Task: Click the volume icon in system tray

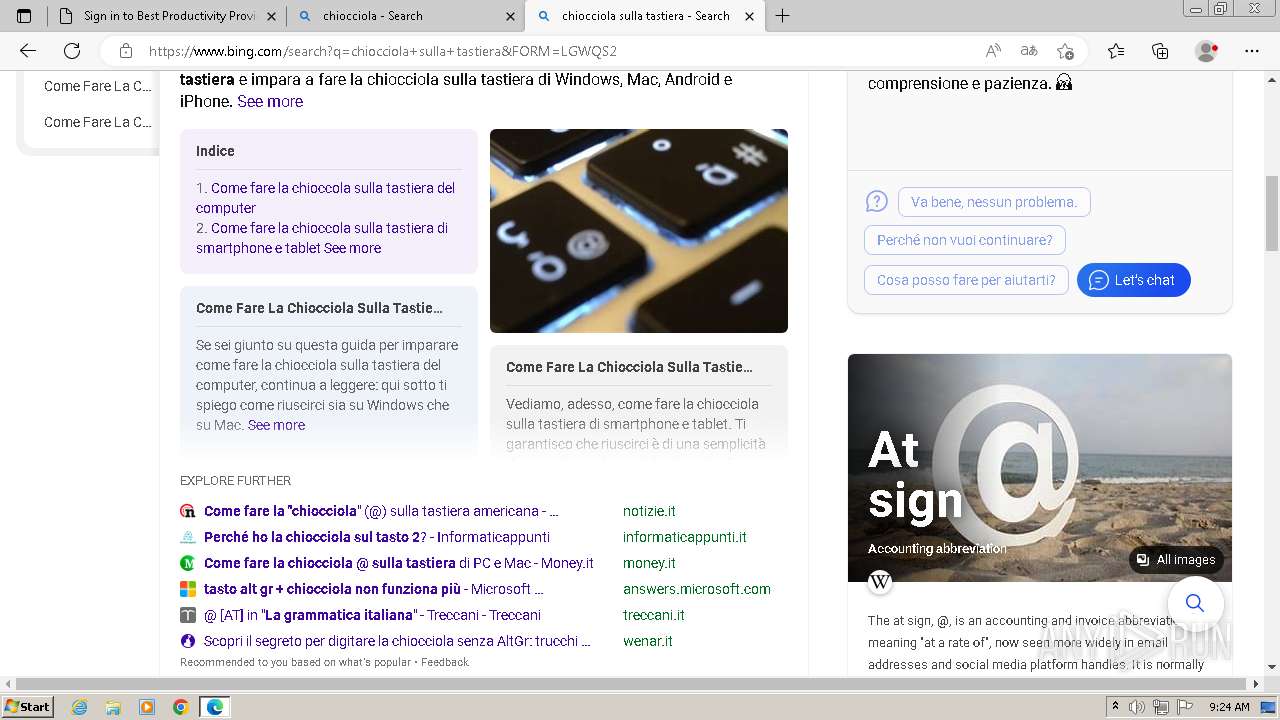Action: (x=1138, y=707)
